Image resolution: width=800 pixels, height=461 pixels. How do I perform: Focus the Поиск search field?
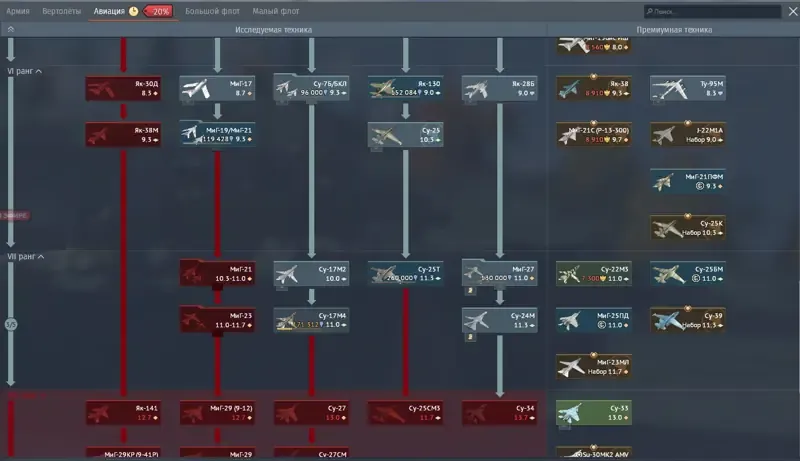(x=712, y=11)
